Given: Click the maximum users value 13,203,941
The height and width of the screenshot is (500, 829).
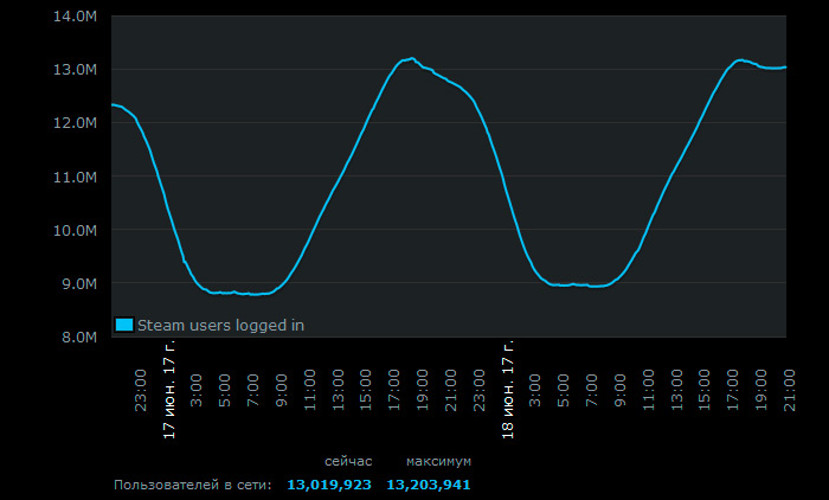Looking at the screenshot, I should (x=428, y=485).
